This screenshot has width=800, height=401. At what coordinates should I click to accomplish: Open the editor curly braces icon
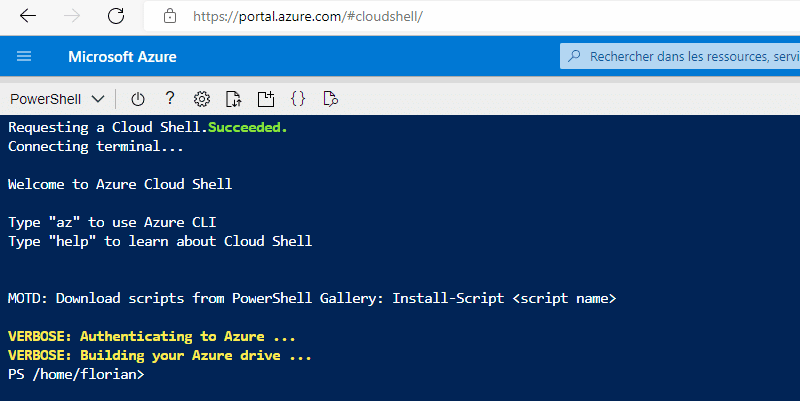[297, 98]
